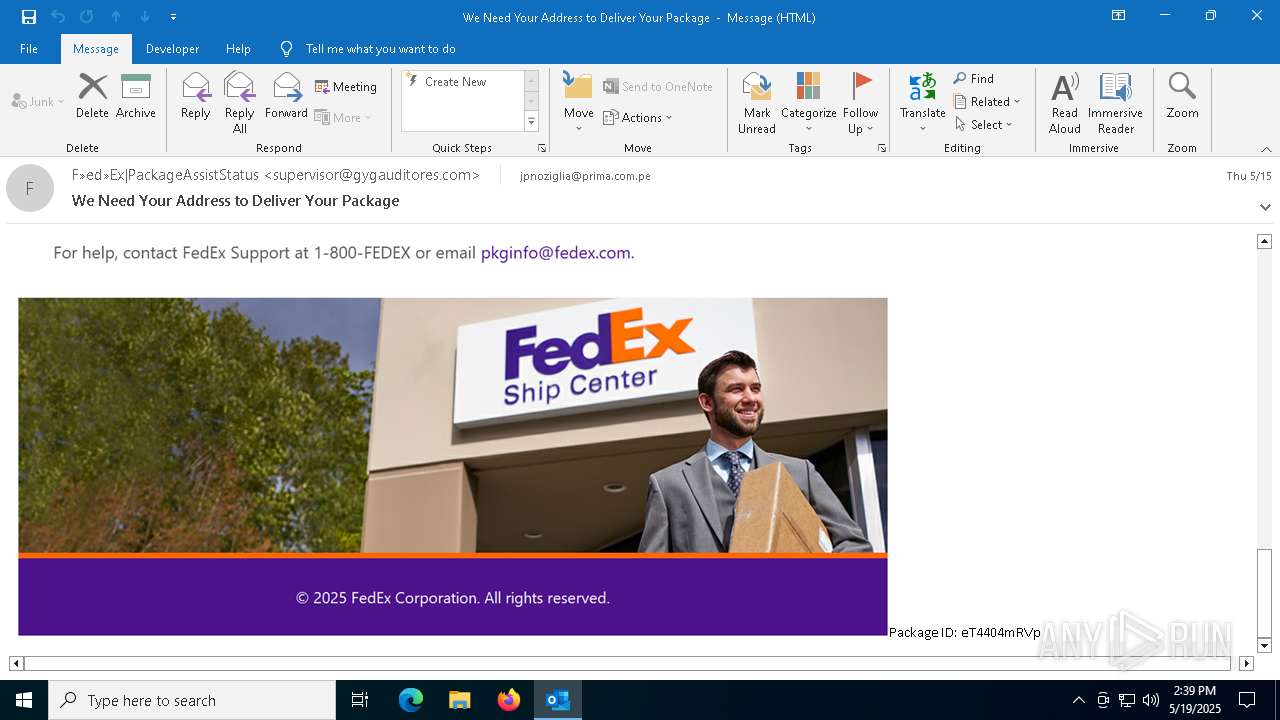Image resolution: width=1280 pixels, height=720 pixels.
Task: Click the ribbon display options button
Action: point(1119,16)
